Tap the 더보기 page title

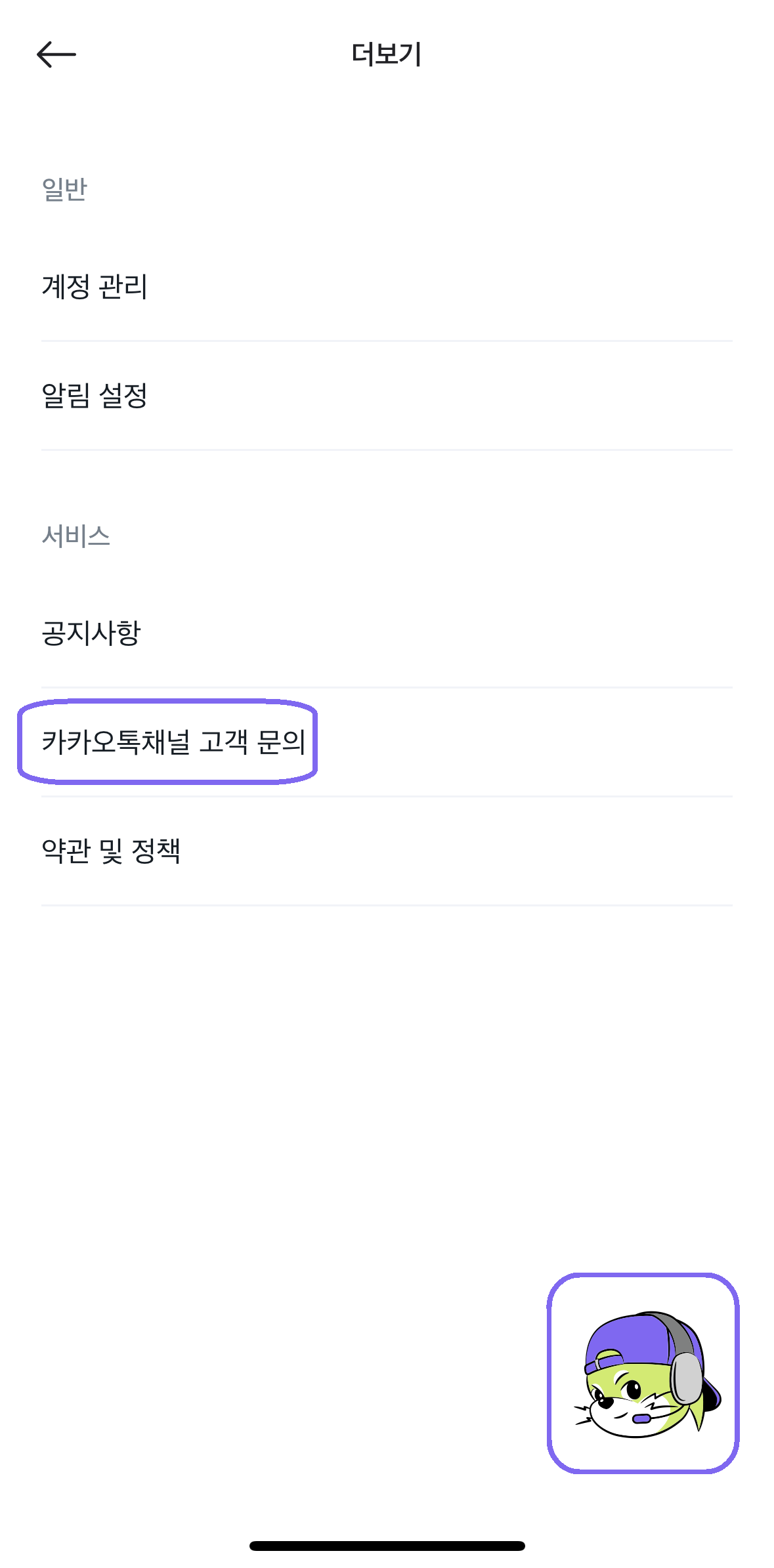coord(387,54)
